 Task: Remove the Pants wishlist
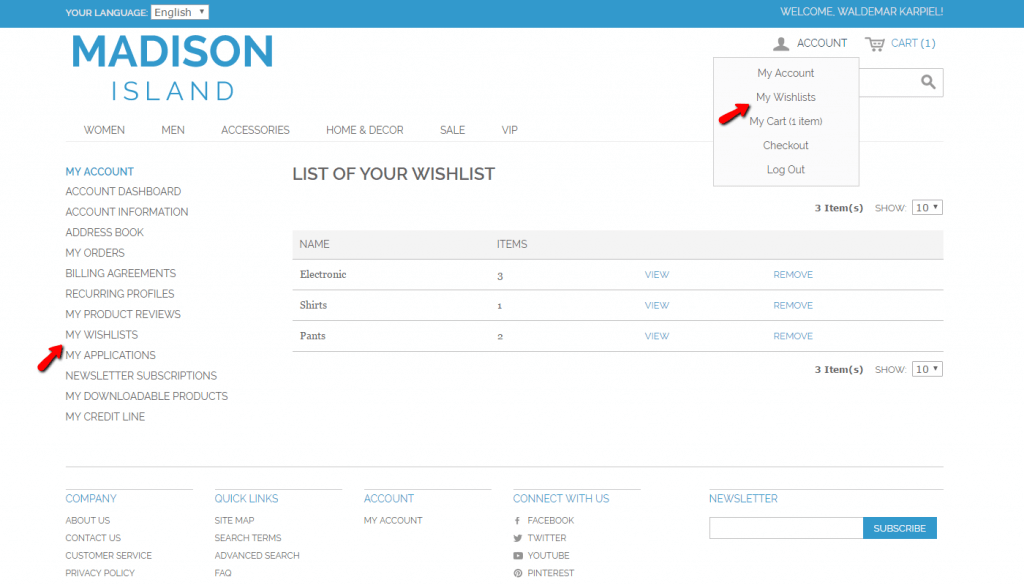[793, 337]
